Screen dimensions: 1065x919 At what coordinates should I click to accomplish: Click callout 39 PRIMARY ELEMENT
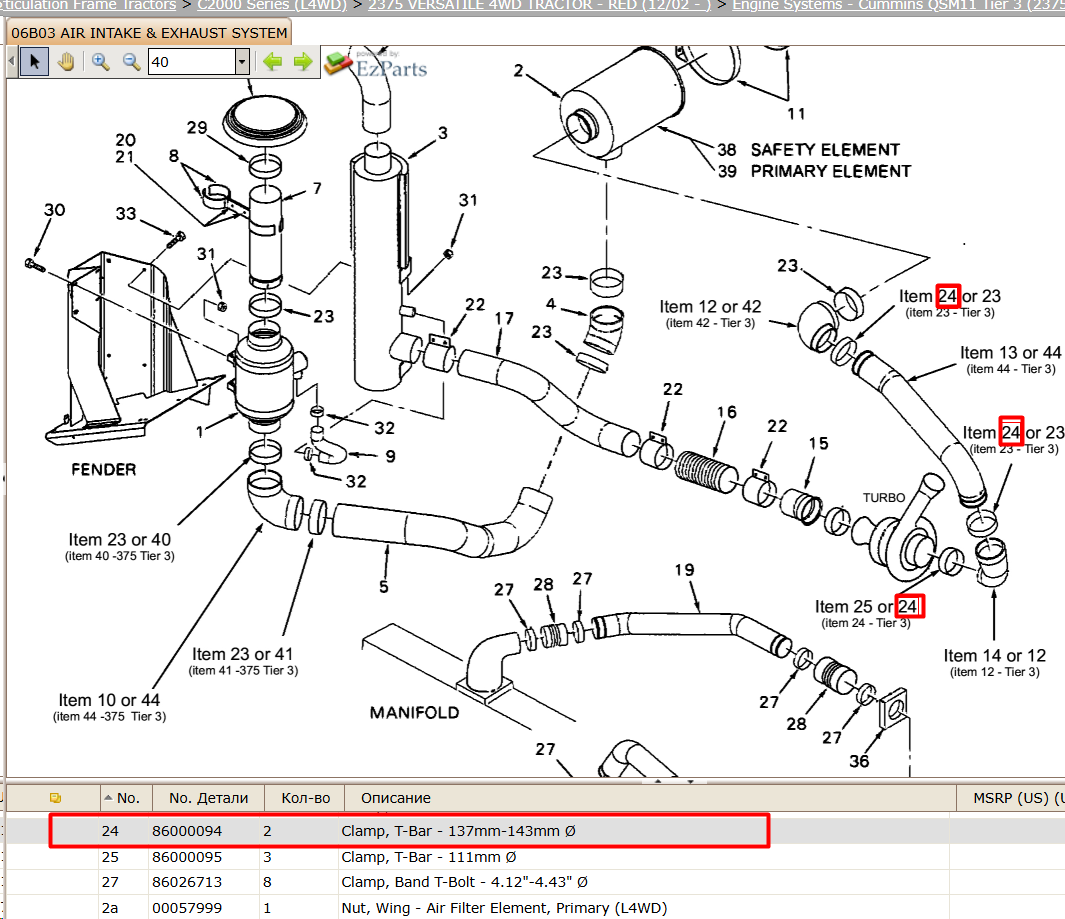(x=814, y=171)
